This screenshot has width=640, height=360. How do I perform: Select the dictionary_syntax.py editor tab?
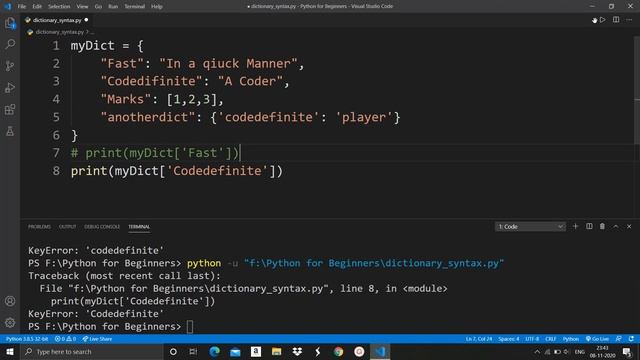57,20
